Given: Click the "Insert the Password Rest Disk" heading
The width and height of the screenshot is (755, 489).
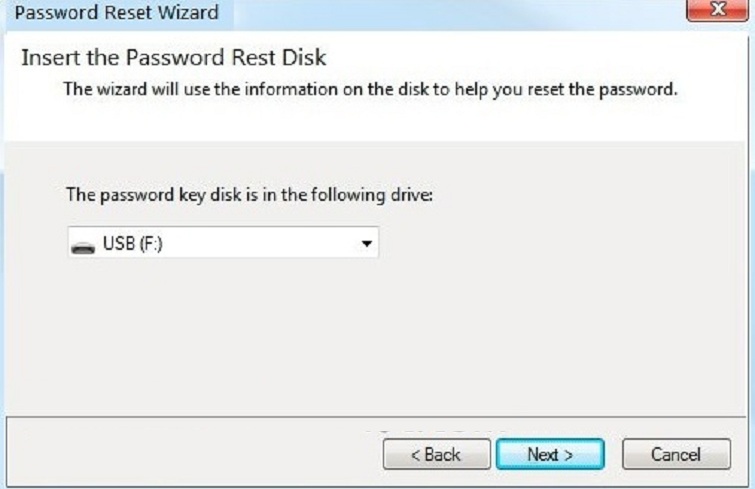Looking at the screenshot, I should coord(174,57).
